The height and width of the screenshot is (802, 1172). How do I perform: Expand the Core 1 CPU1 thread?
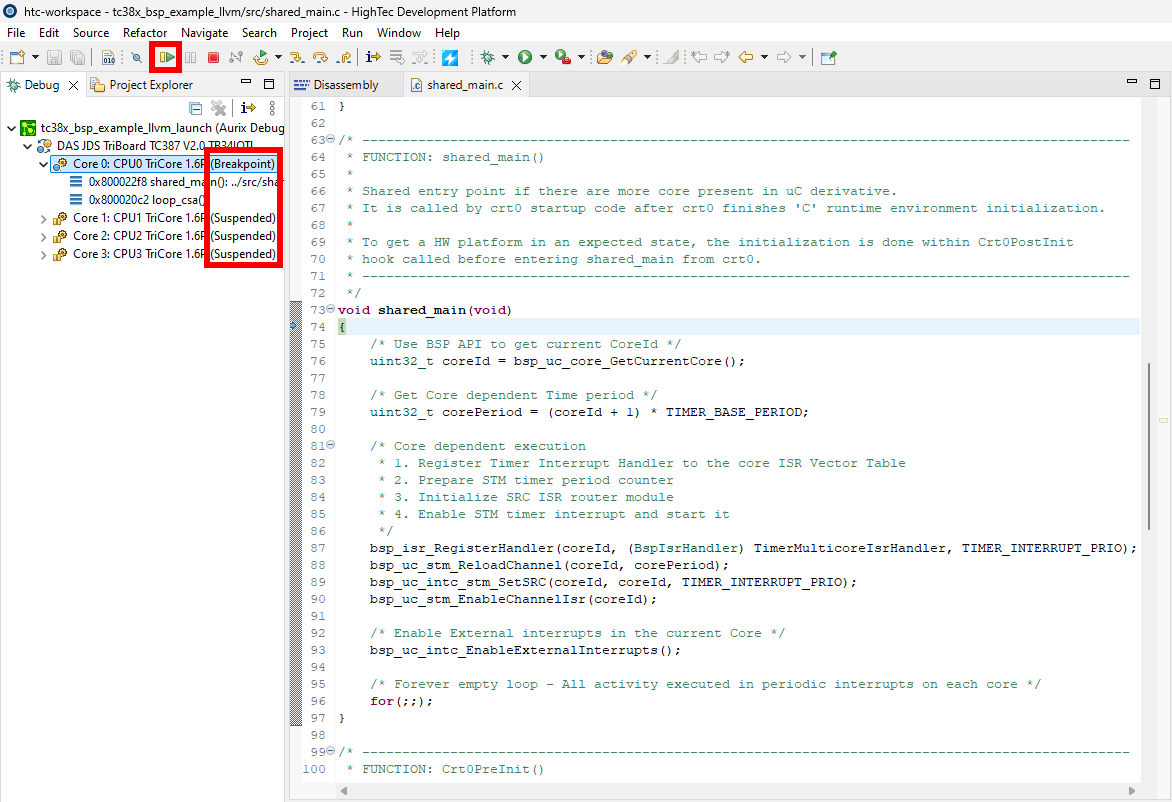coord(43,218)
